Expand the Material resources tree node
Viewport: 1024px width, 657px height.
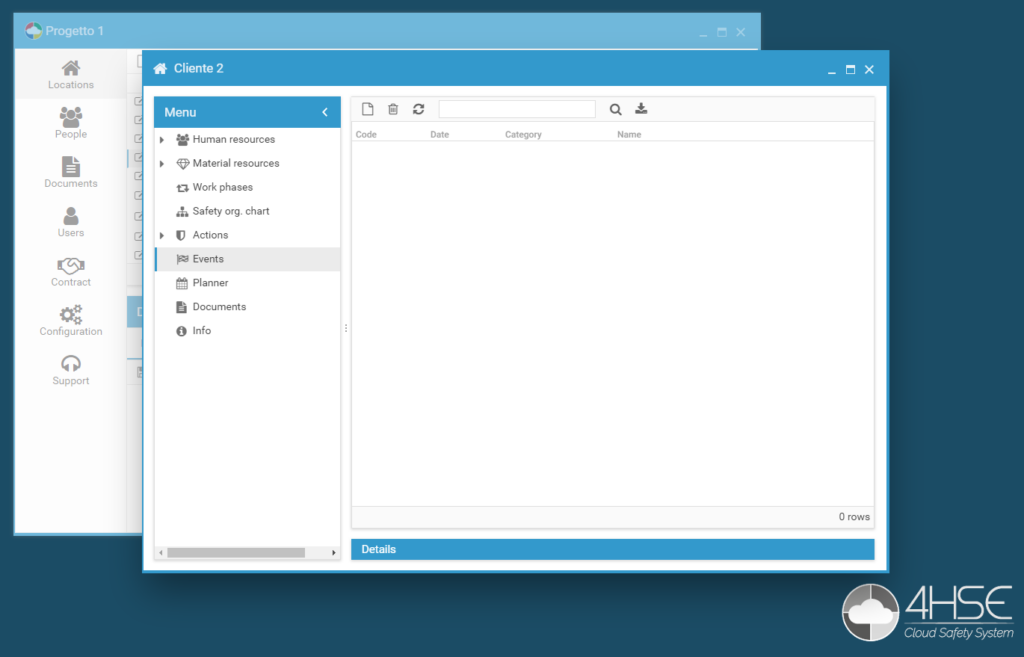pyautogui.click(x=162, y=163)
